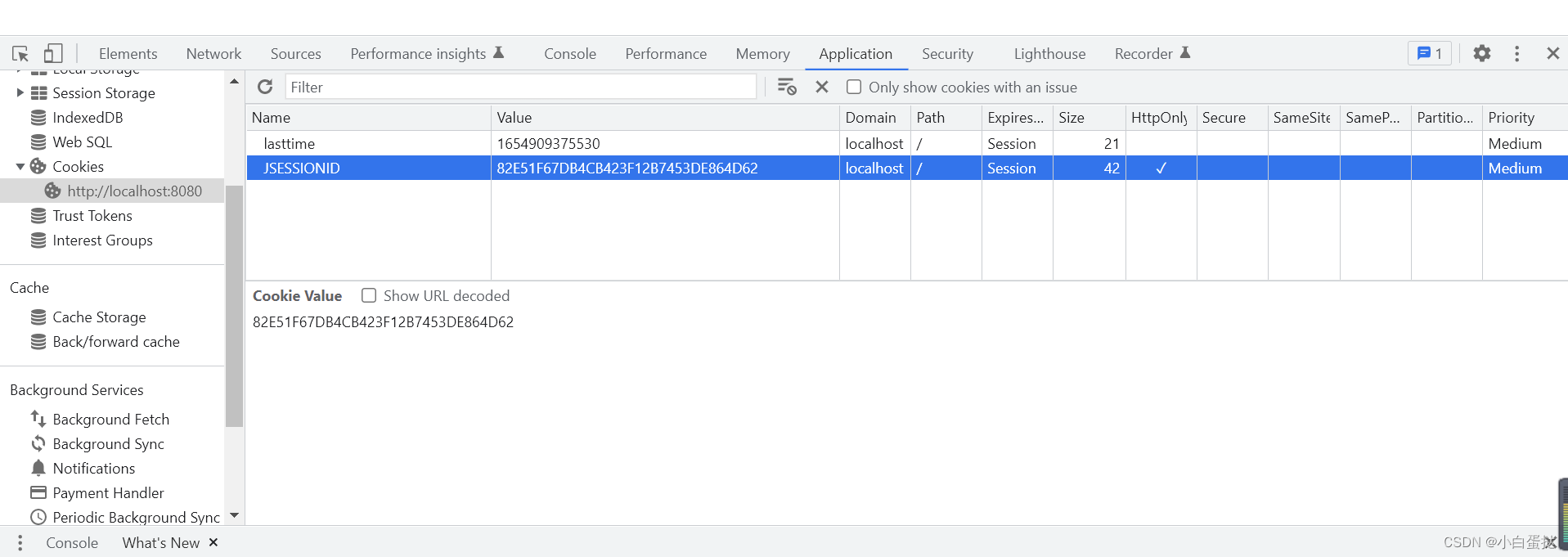1568x557 pixels.
Task: Close the What's New drawer tab
Action: tap(213, 542)
